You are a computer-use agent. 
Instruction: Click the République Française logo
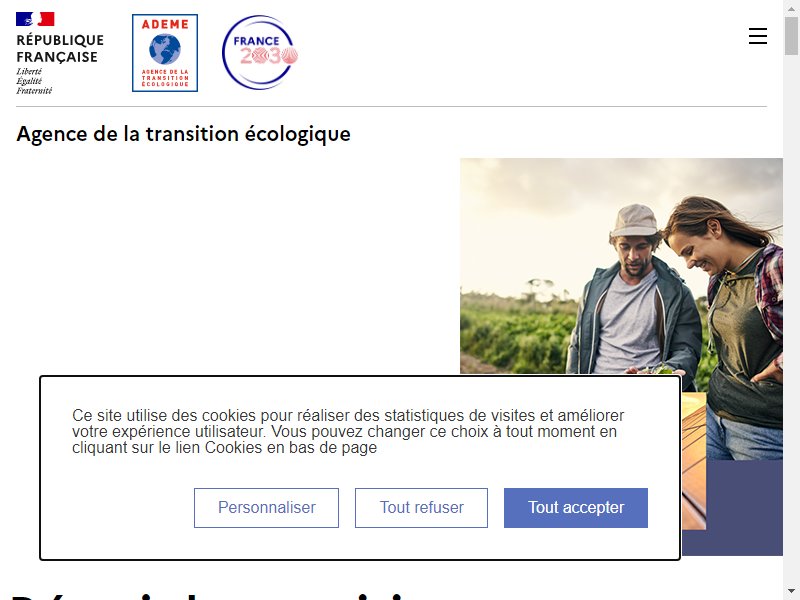[60, 54]
